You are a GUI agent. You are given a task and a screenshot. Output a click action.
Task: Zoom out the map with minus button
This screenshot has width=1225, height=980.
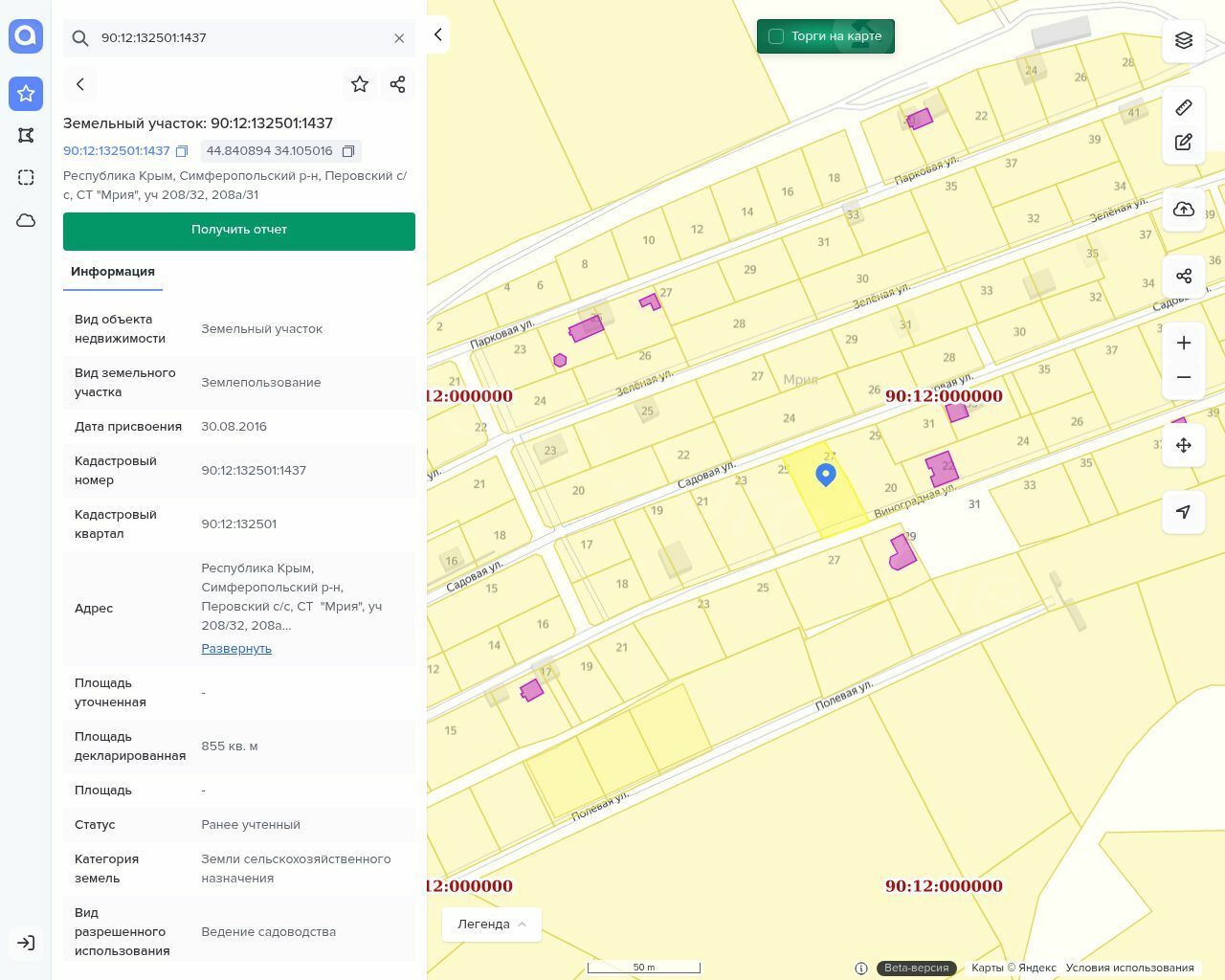[1184, 377]
